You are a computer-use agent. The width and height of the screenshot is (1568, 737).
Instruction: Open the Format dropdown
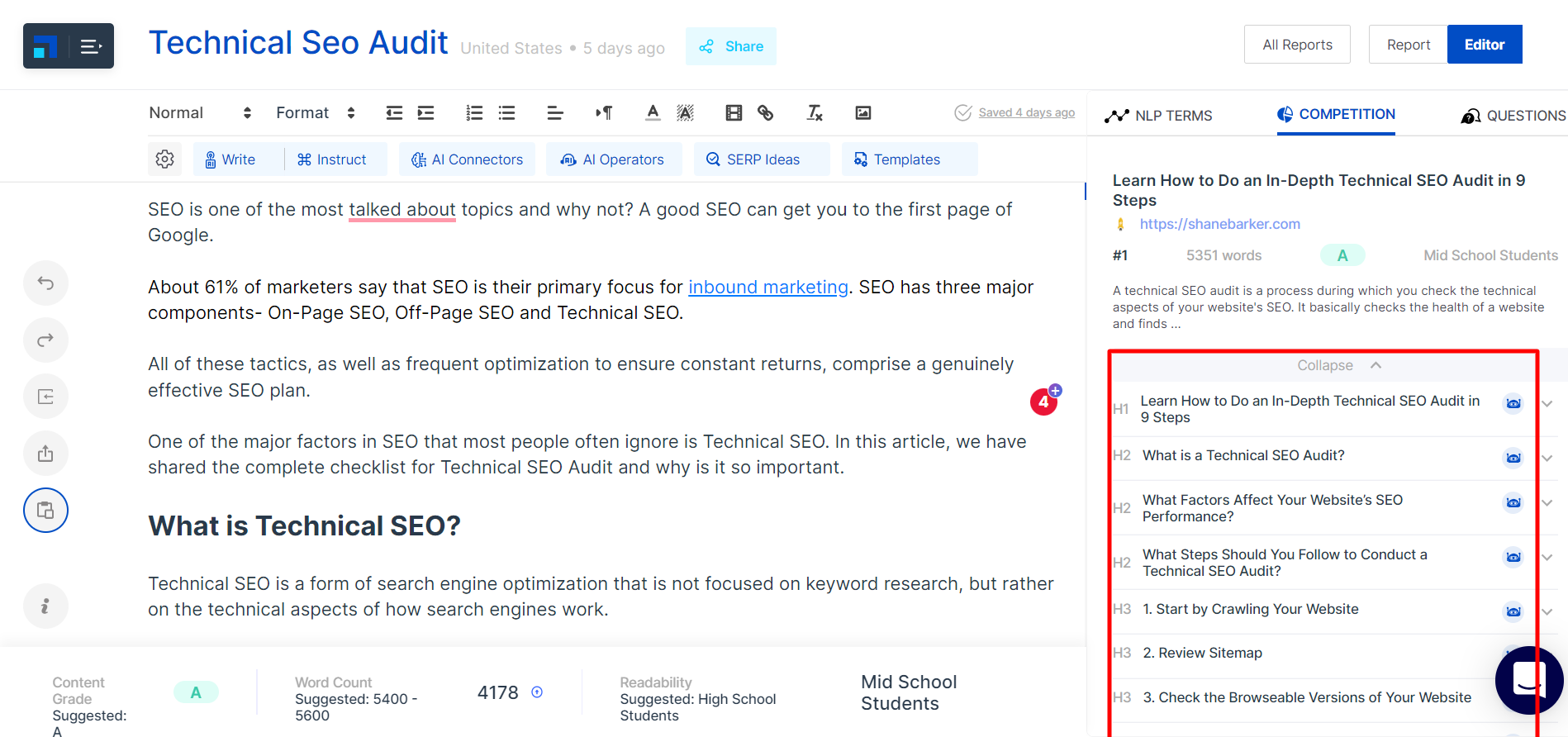(x=315, y=113)
